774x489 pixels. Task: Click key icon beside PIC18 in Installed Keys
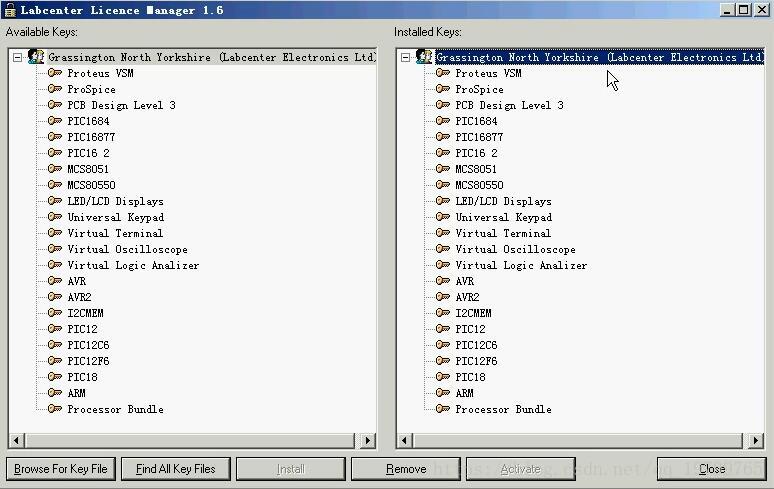point(443,376)
